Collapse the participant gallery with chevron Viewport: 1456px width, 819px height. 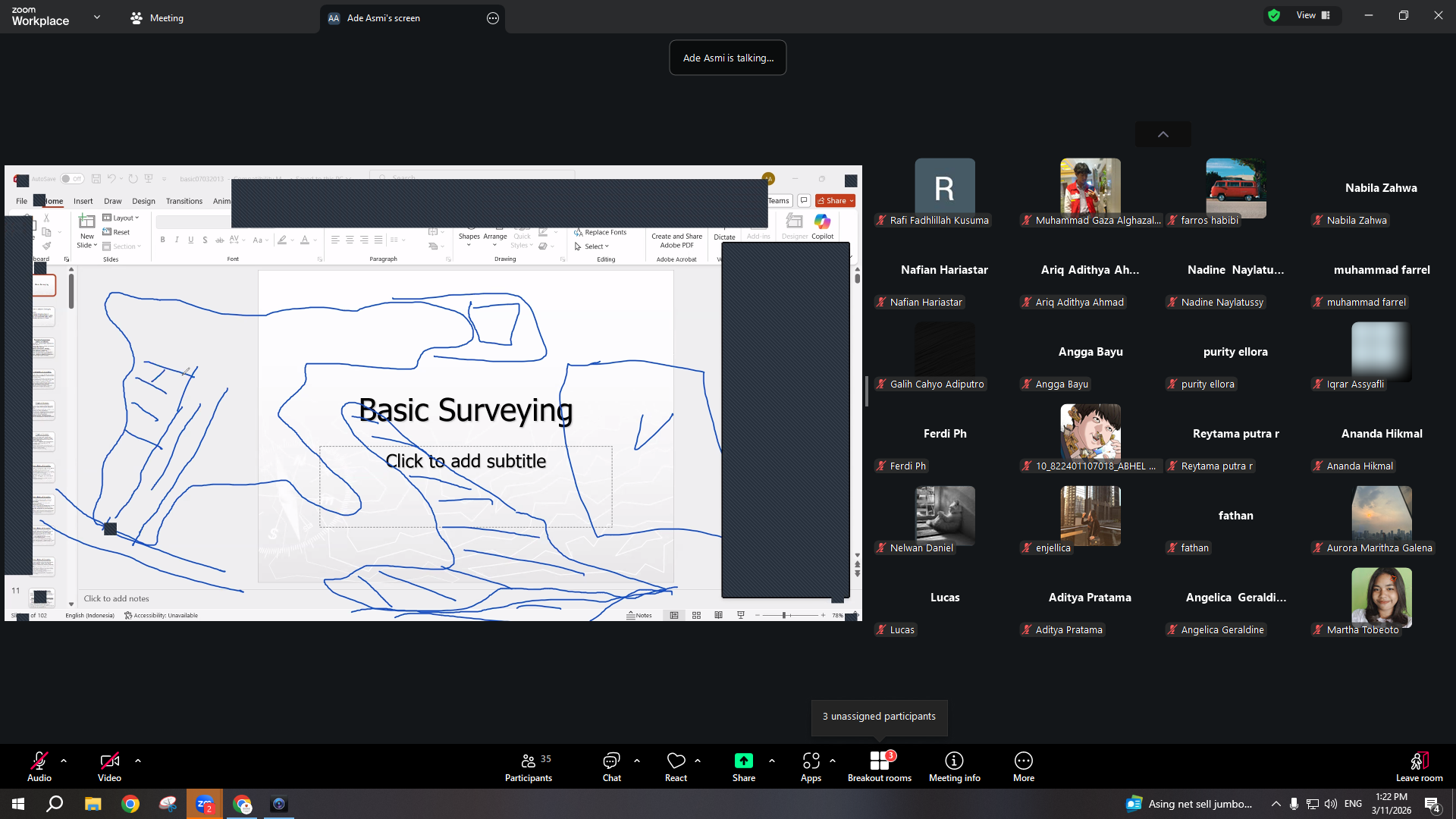coord(1163,134)
